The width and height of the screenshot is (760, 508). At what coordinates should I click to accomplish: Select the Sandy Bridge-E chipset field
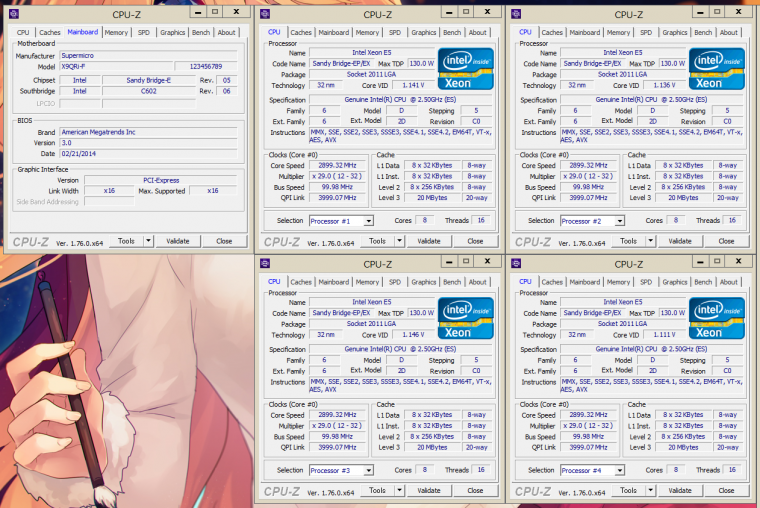pos(149,80)
